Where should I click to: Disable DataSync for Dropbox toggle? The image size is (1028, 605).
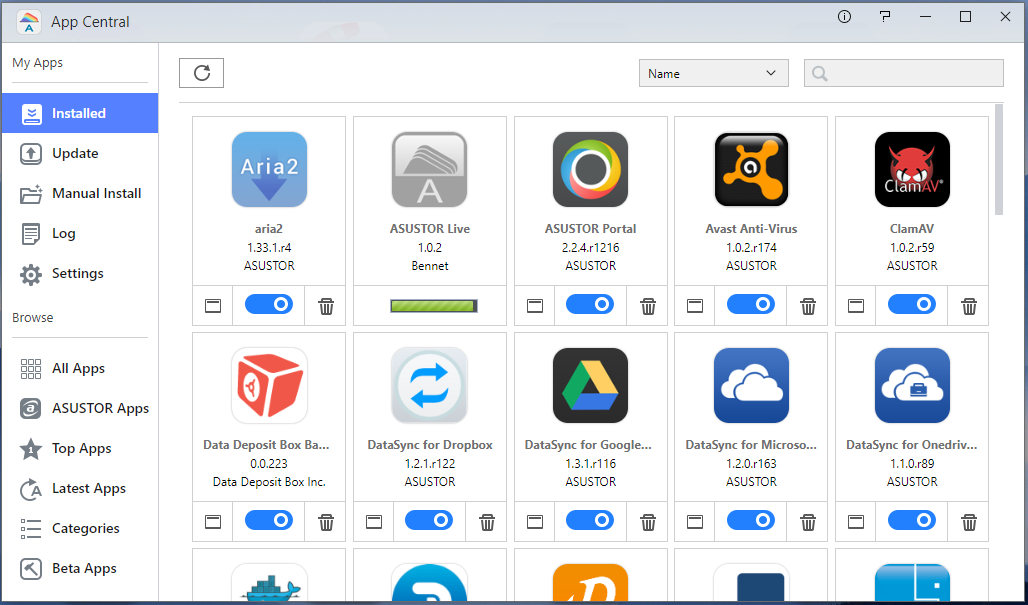[429, 520]
